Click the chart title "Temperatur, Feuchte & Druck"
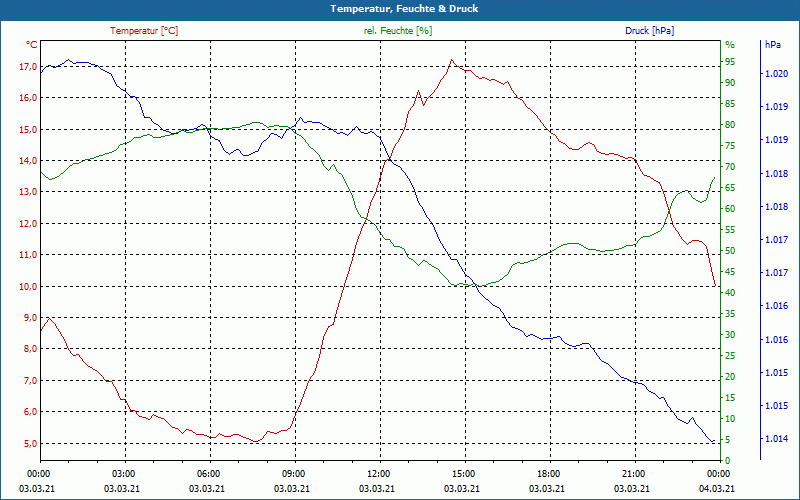The width and height of the screenshot is (800, 500). (404, 9)
